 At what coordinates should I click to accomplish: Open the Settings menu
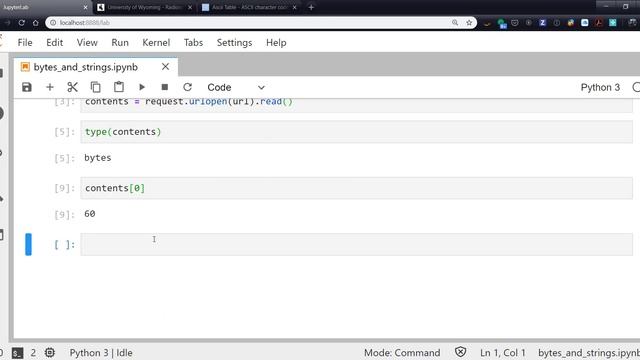pyautogui.click(x=234, y=42)
